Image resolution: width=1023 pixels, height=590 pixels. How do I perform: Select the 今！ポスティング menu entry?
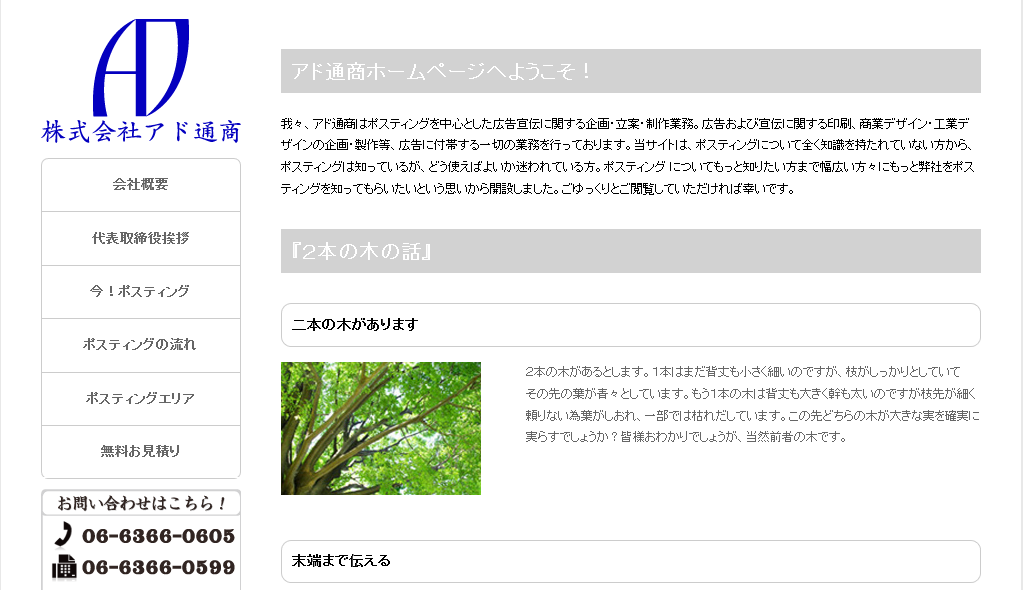[x=139, y=291]
